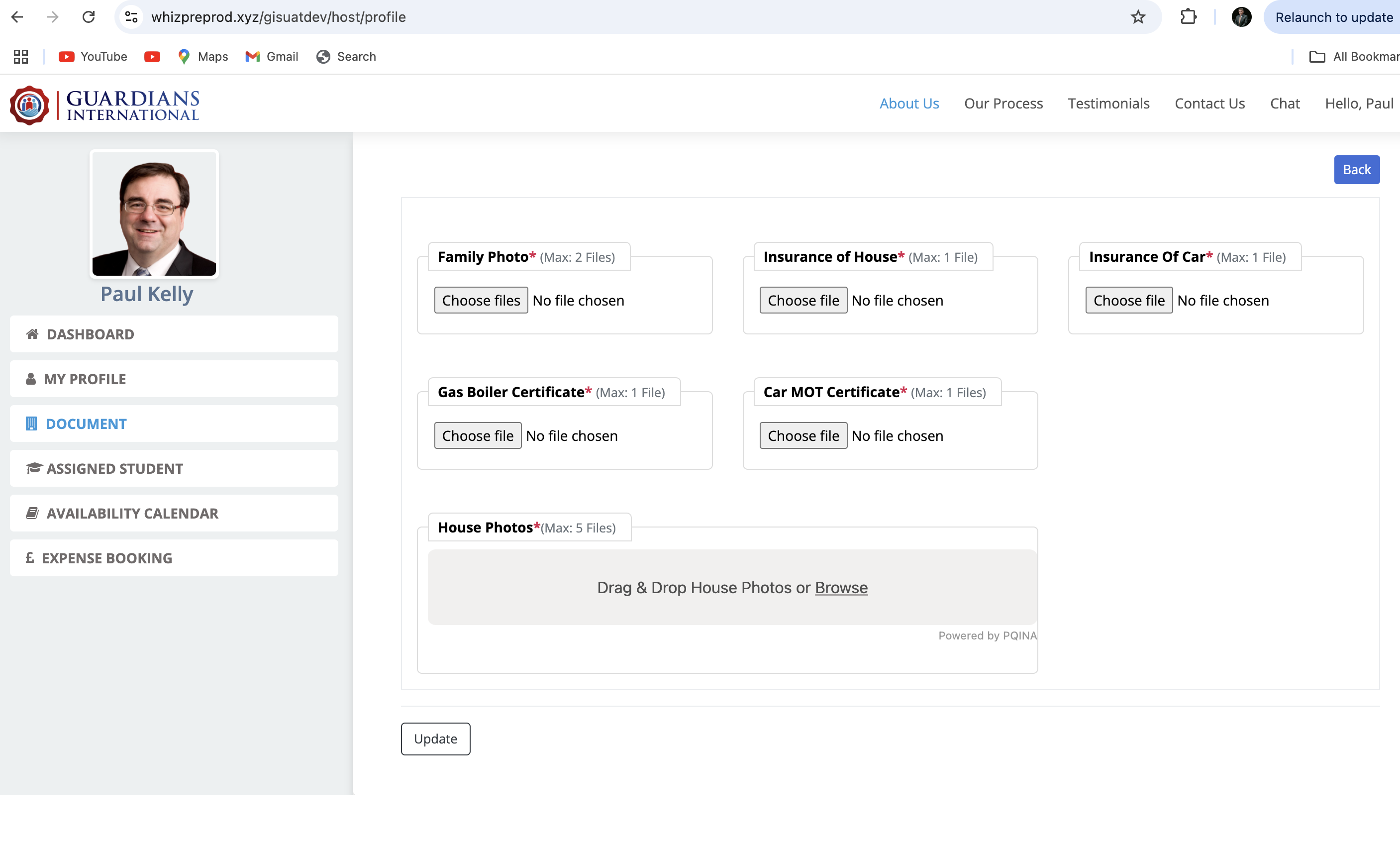Click the Guardians International logo
The height and width of the screenshot is (846, 1400).
click(x=104, y=106)
